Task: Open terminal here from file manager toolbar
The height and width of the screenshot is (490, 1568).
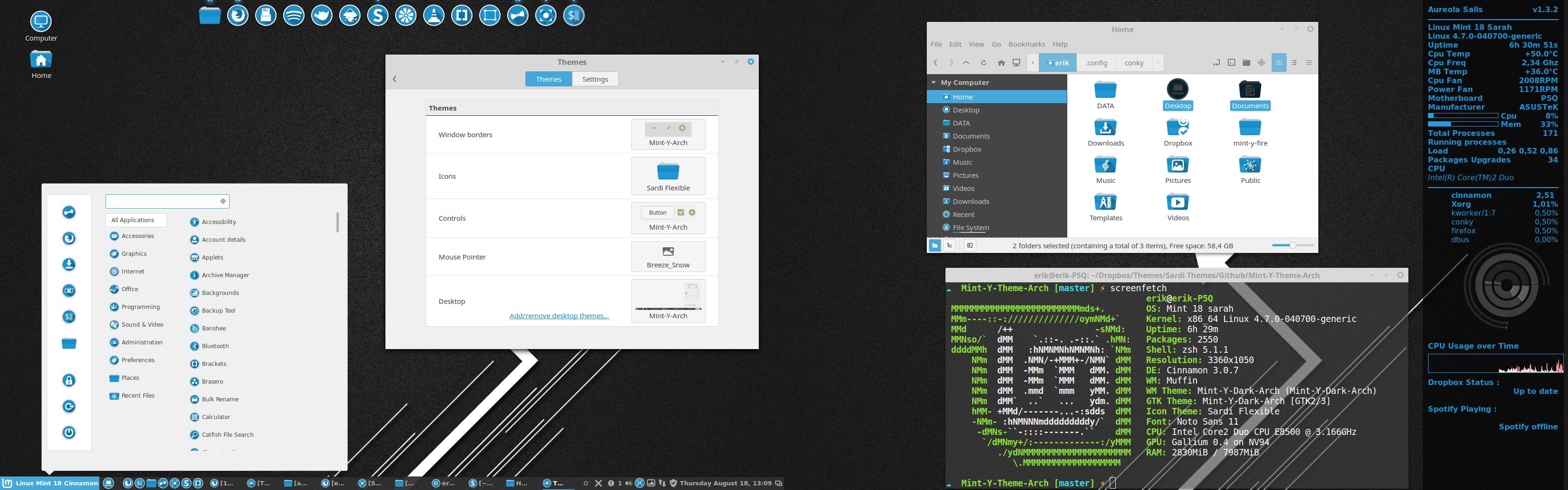Action: [x=1232, y=63]
